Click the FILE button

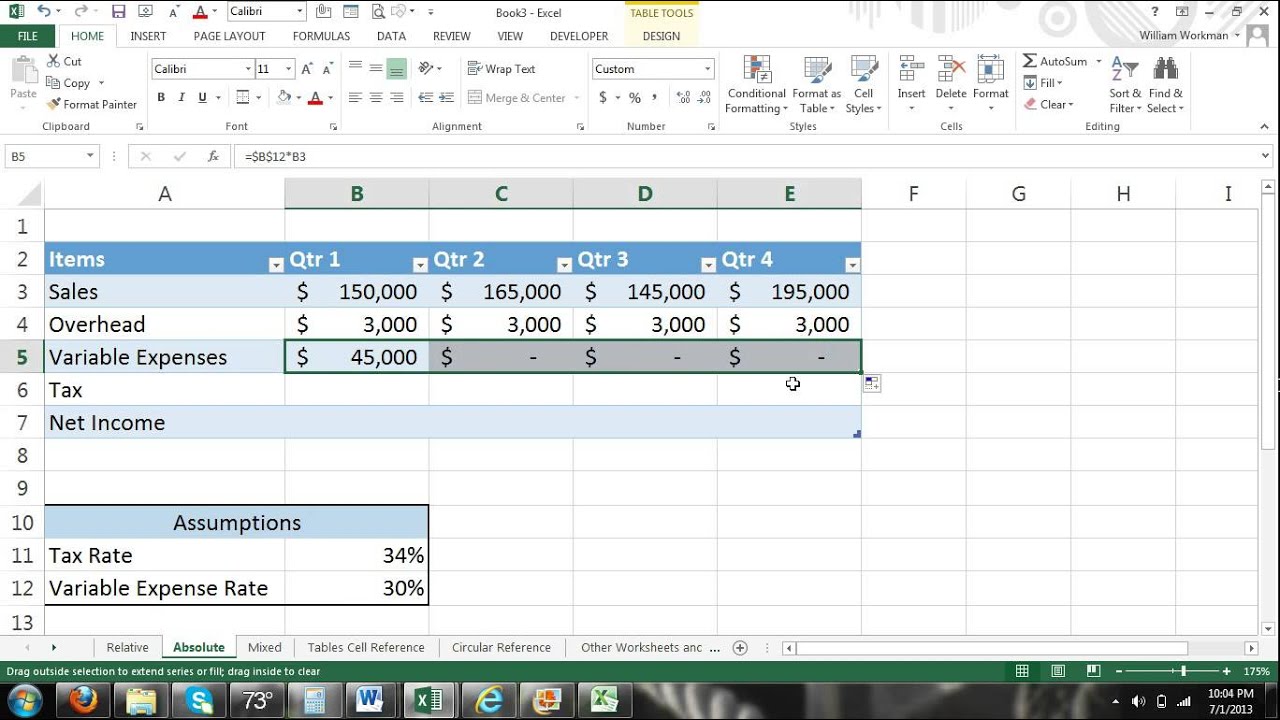[x=28, y=36]
